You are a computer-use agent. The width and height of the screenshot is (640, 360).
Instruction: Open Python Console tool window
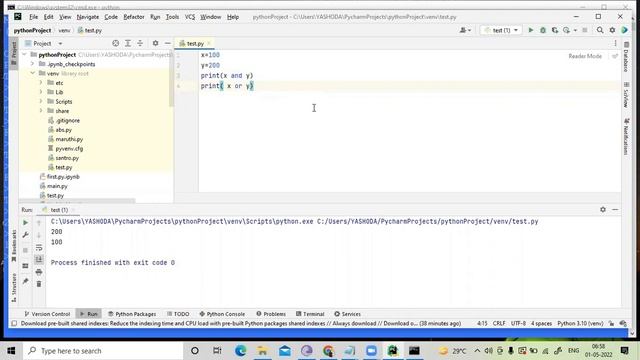[x=222, y=314]
